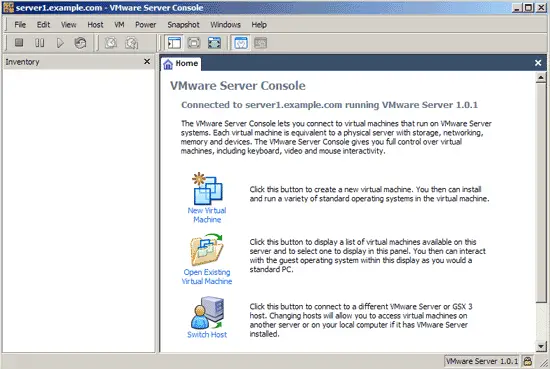
Task: Click the Summary view toolbar icon
Action: tap(241, 43)
